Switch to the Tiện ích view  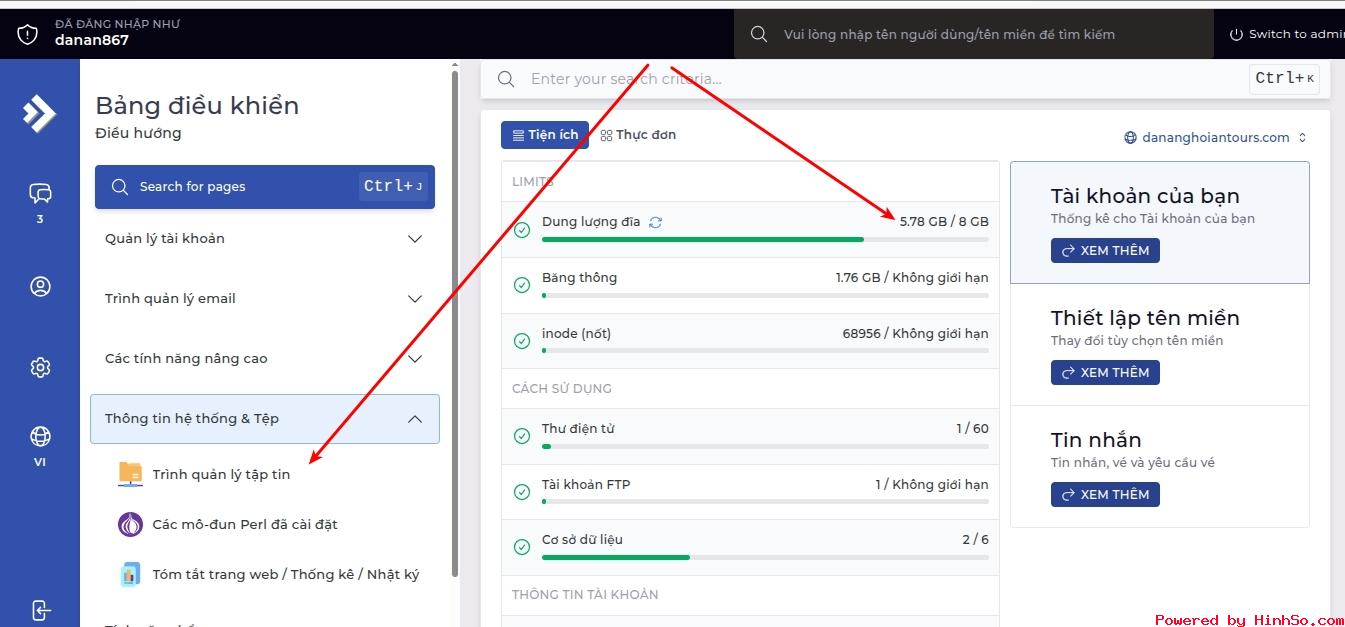(x=545, y=135)
